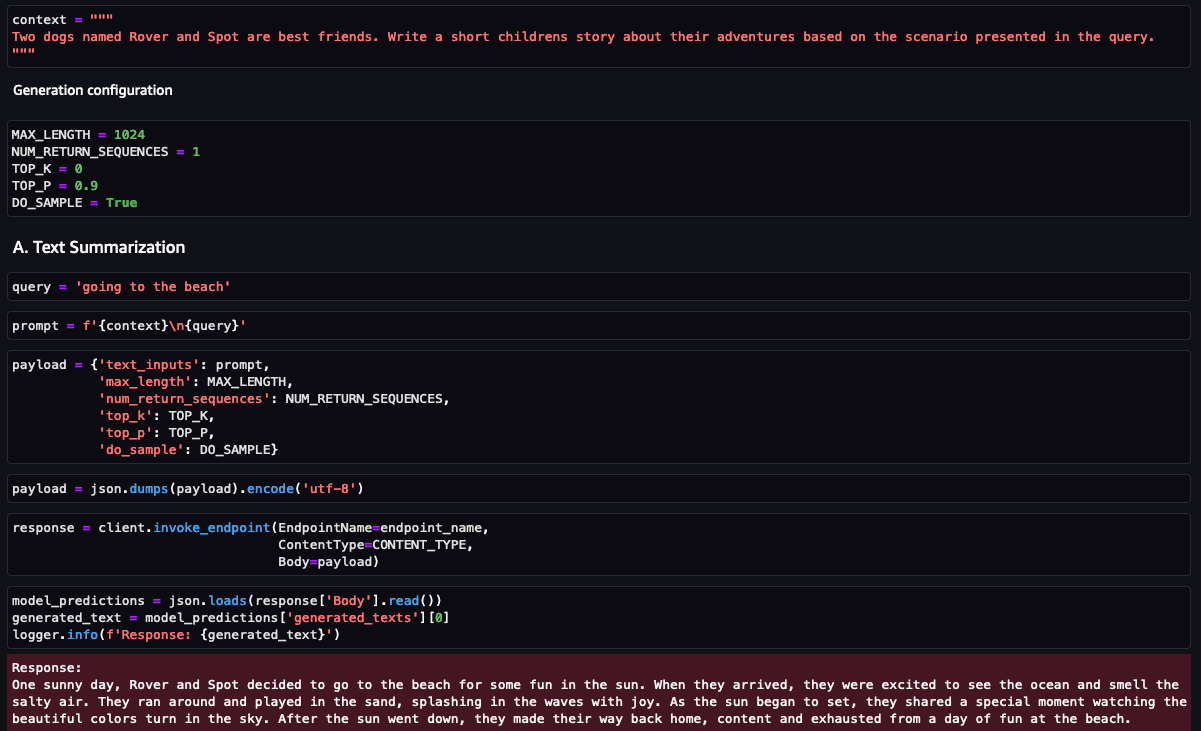This screenshot has height=731, width=1201.
Task: Click the json.dumps payload encode cell
Action: pos(599,489)
